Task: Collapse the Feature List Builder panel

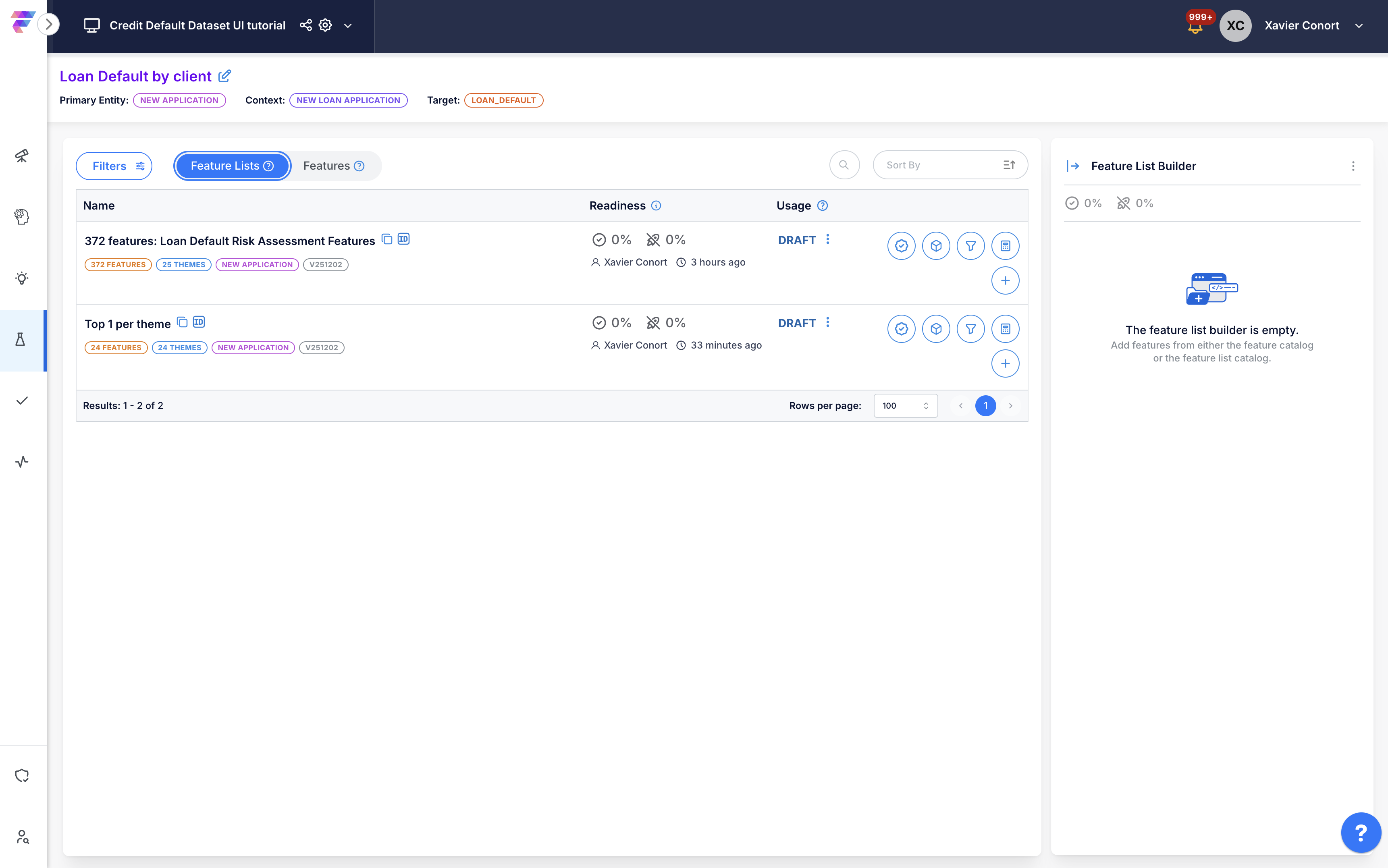Action: pos(1072,166)
